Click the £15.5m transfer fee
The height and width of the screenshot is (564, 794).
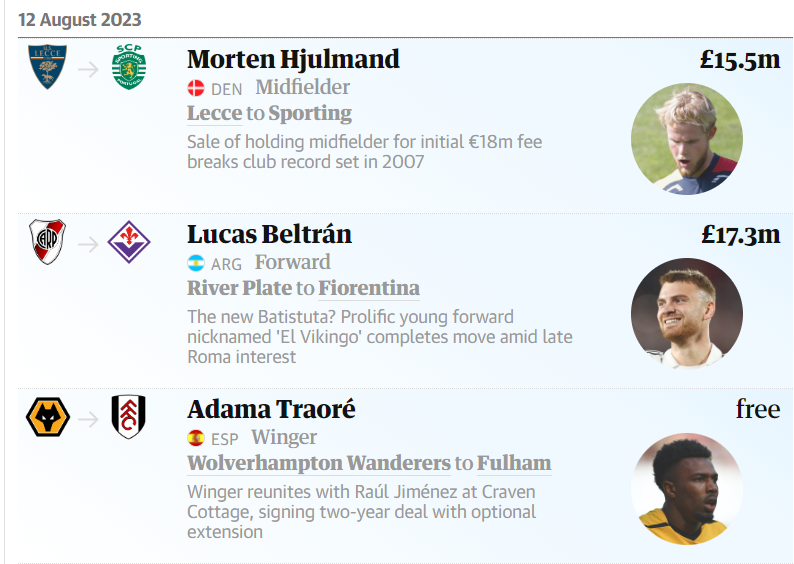click(x=739, y=59)
